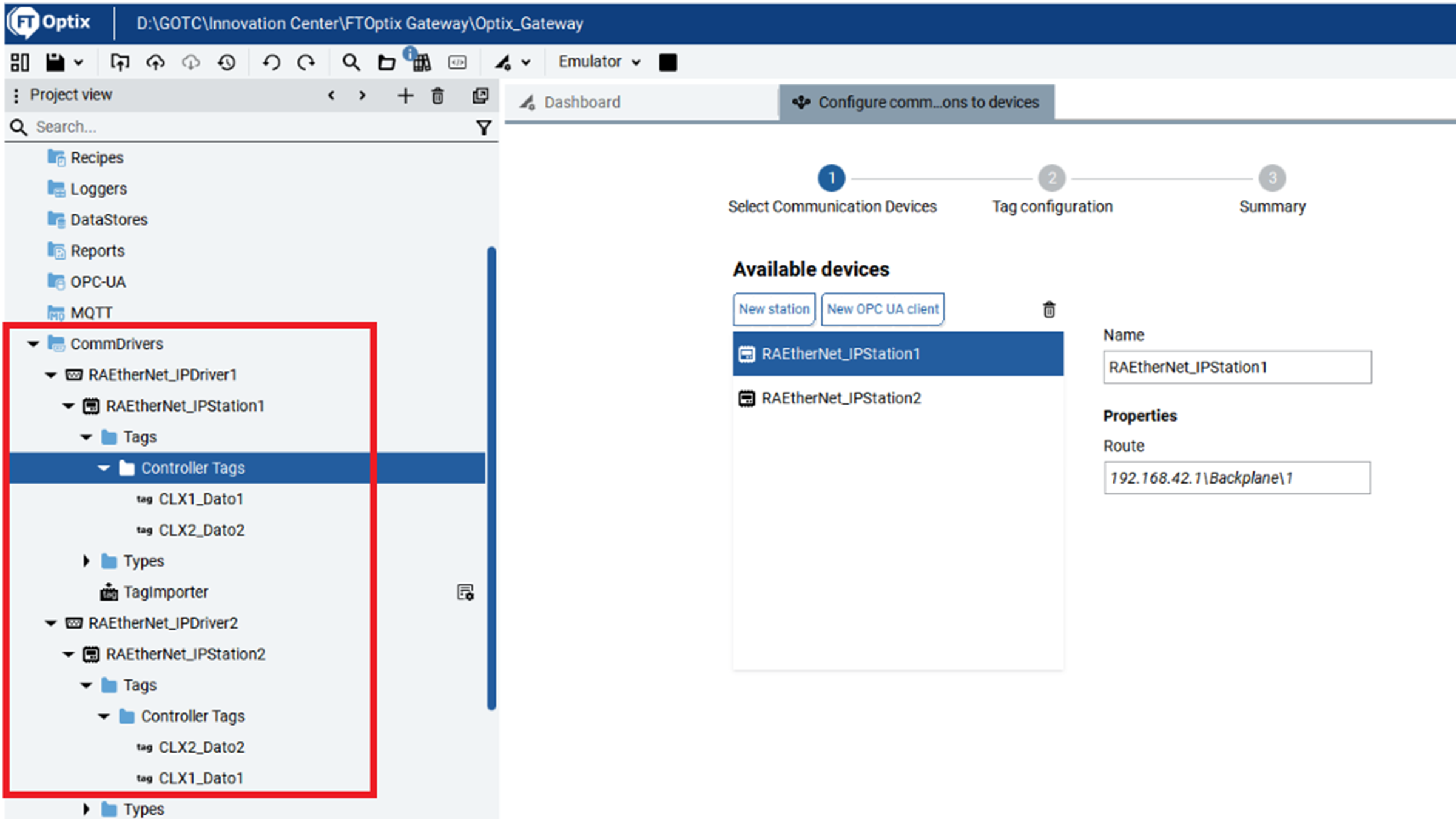
Task: Click the Redo arrow
Action: 306,62
